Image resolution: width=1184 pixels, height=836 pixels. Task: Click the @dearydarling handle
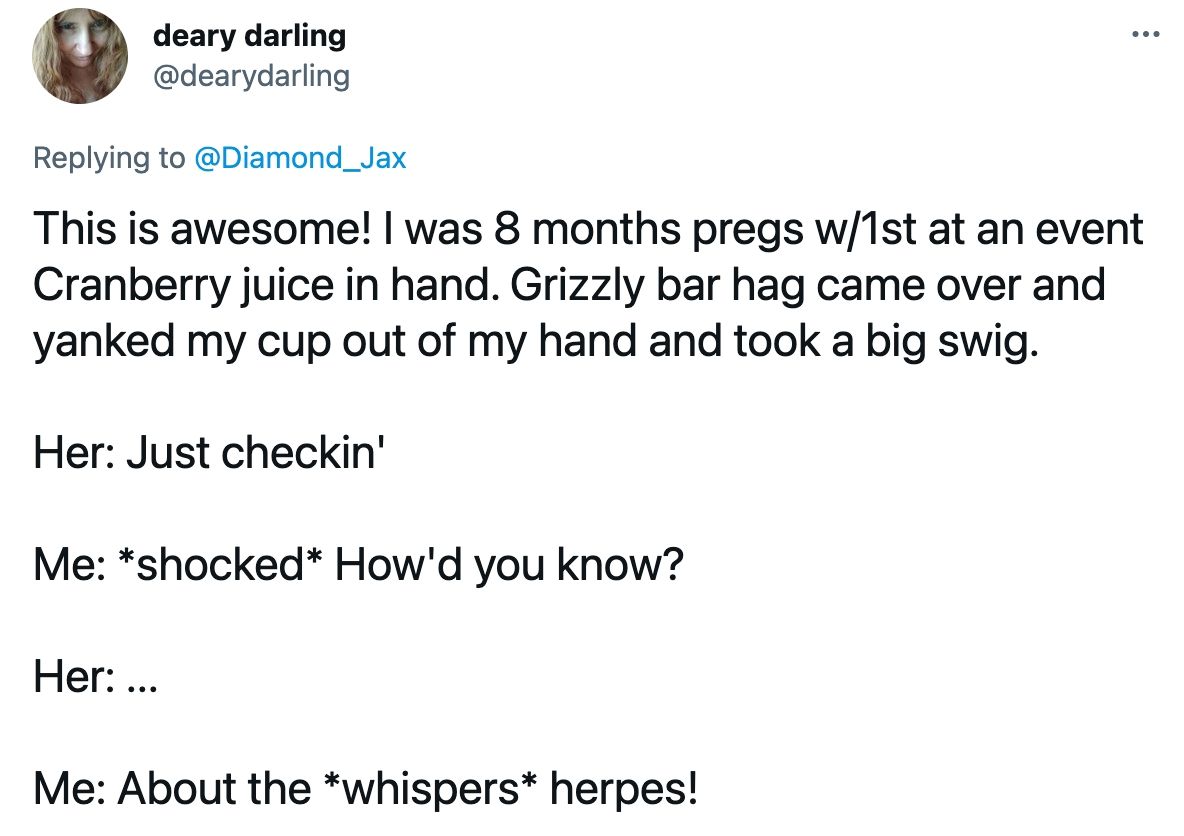251,76
